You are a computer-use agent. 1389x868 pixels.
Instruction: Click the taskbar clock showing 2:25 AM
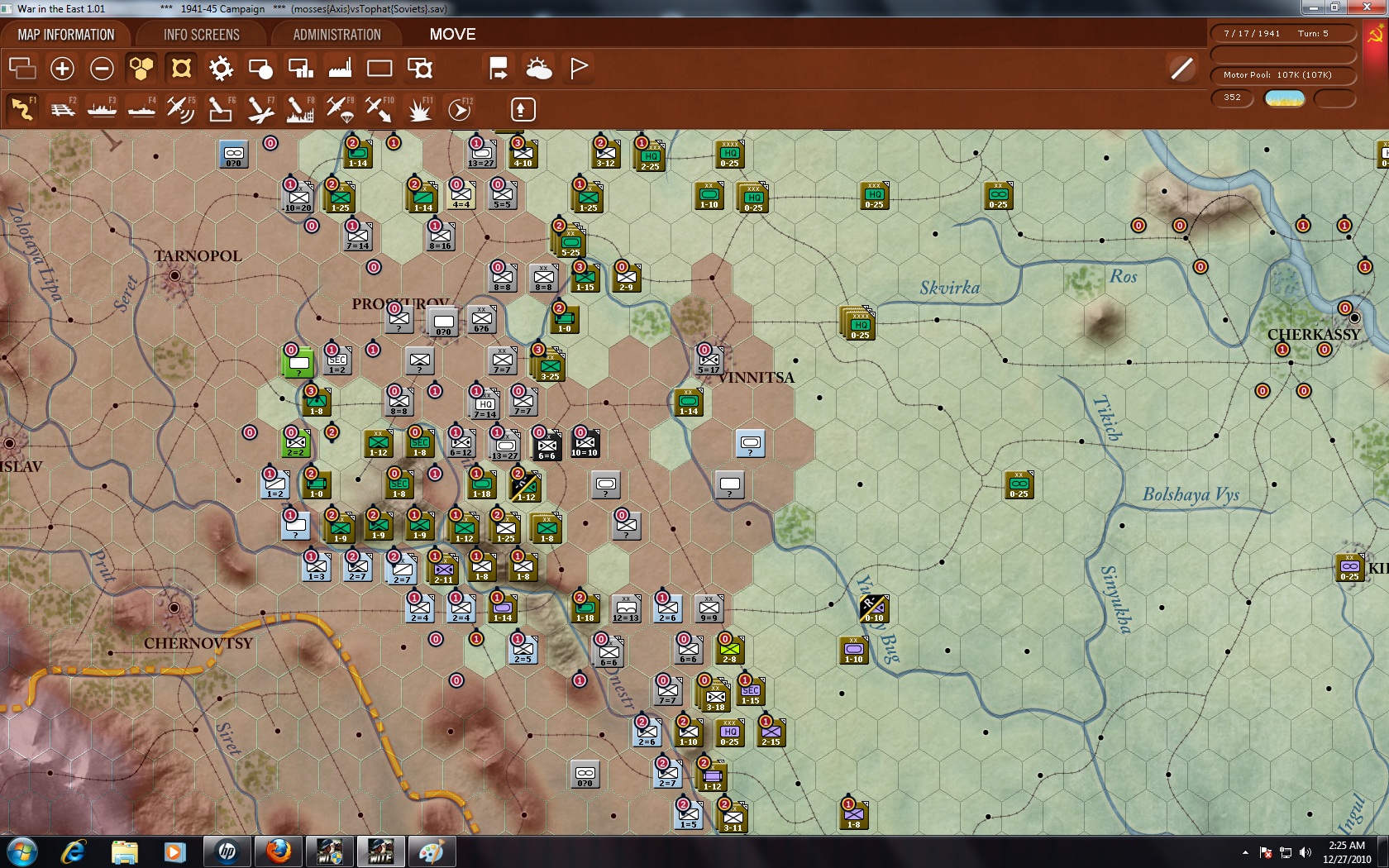click(1347, 852)
